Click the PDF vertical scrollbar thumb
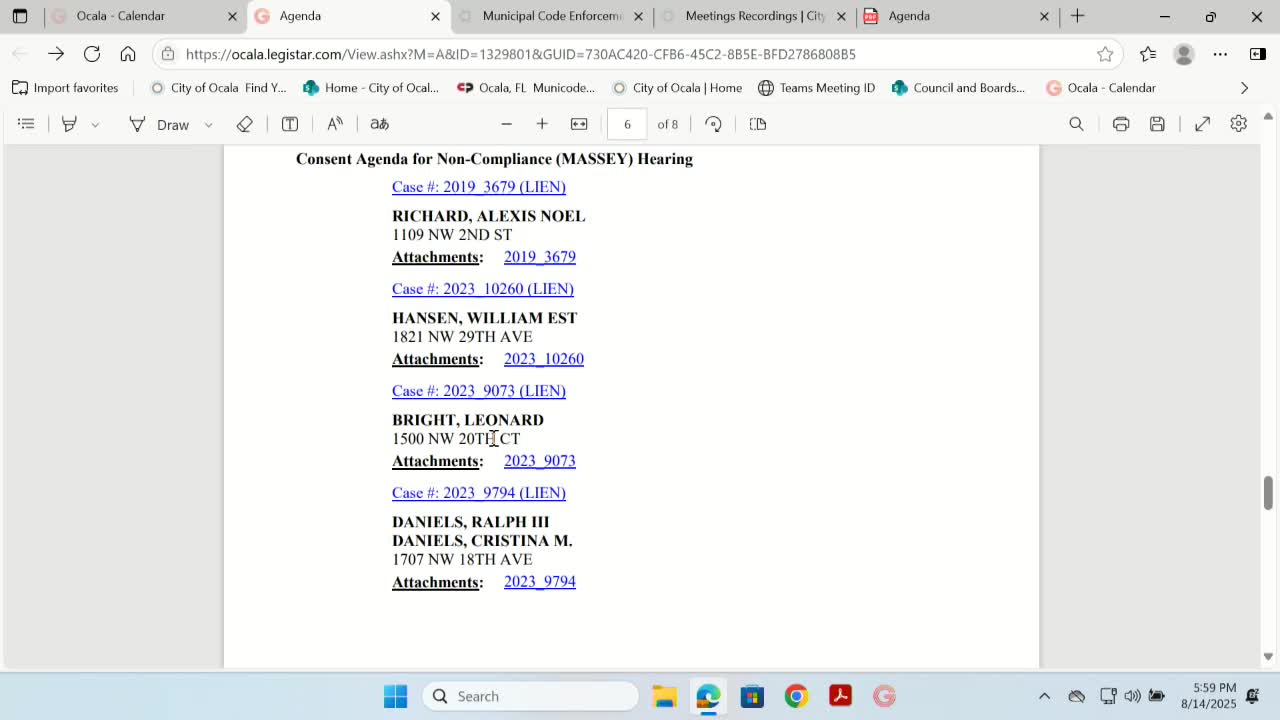 (1268, 494)
